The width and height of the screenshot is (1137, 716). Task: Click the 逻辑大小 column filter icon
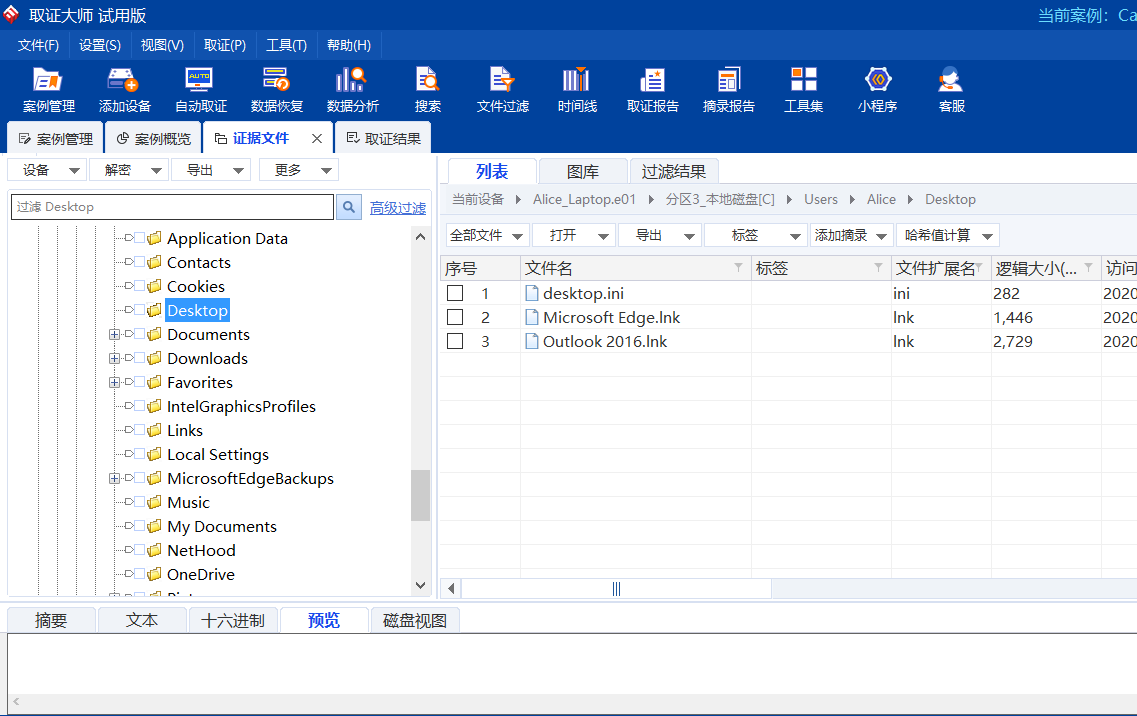click(x=1088, y=268)
